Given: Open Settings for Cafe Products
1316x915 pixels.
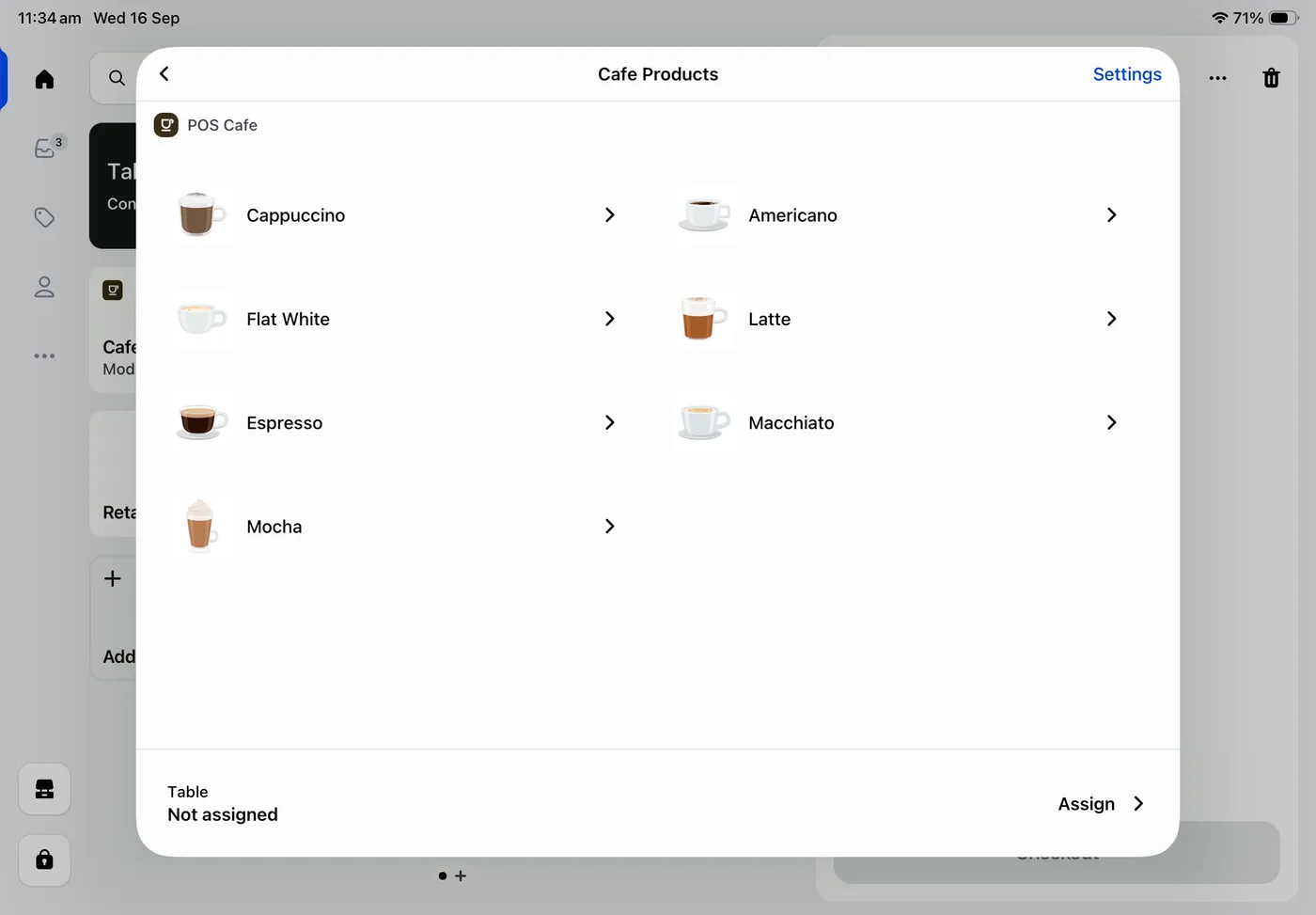Looking at the screenshot, I should coord(1127,74).
